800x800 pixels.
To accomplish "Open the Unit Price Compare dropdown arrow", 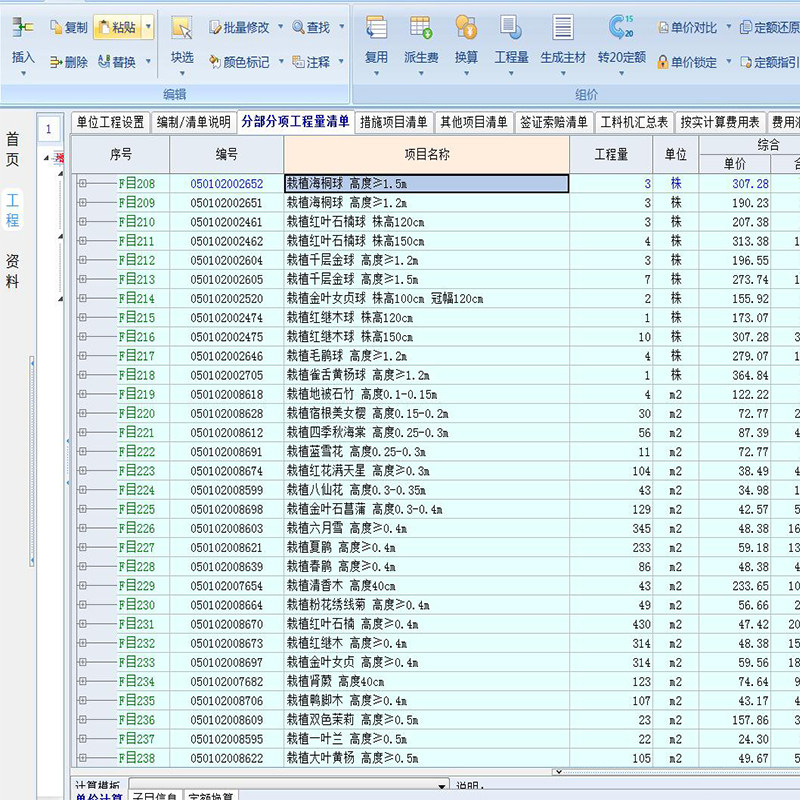I will 728,27.
